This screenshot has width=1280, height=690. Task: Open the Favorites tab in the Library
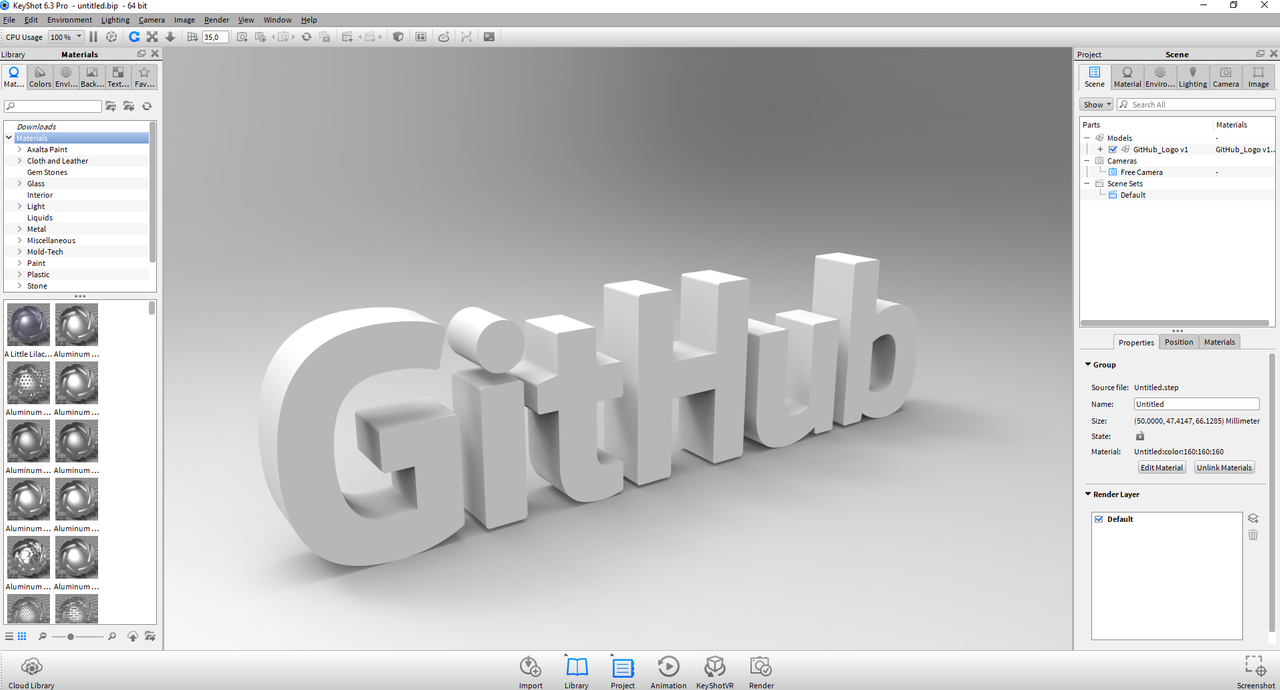point(143,75)
